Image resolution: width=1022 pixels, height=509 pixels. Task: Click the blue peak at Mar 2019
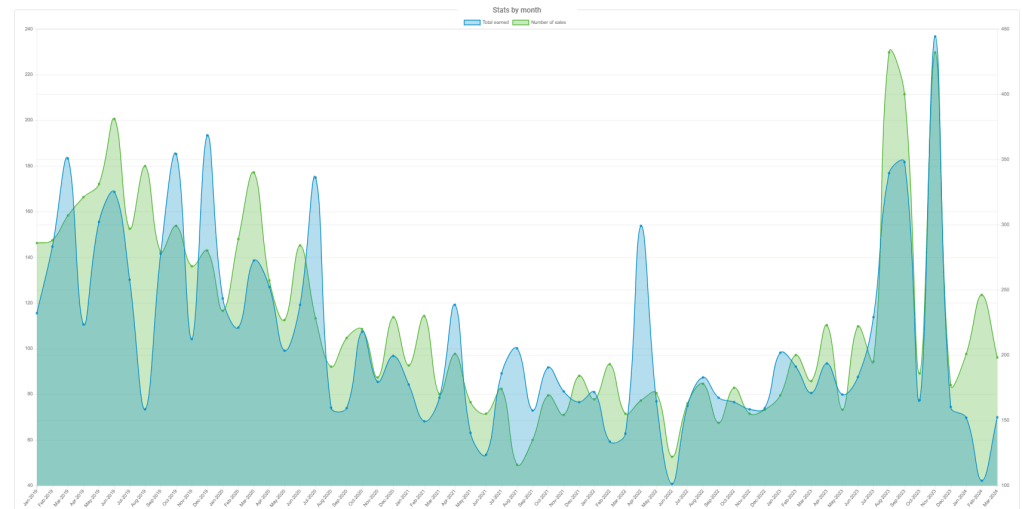(67, 158)
